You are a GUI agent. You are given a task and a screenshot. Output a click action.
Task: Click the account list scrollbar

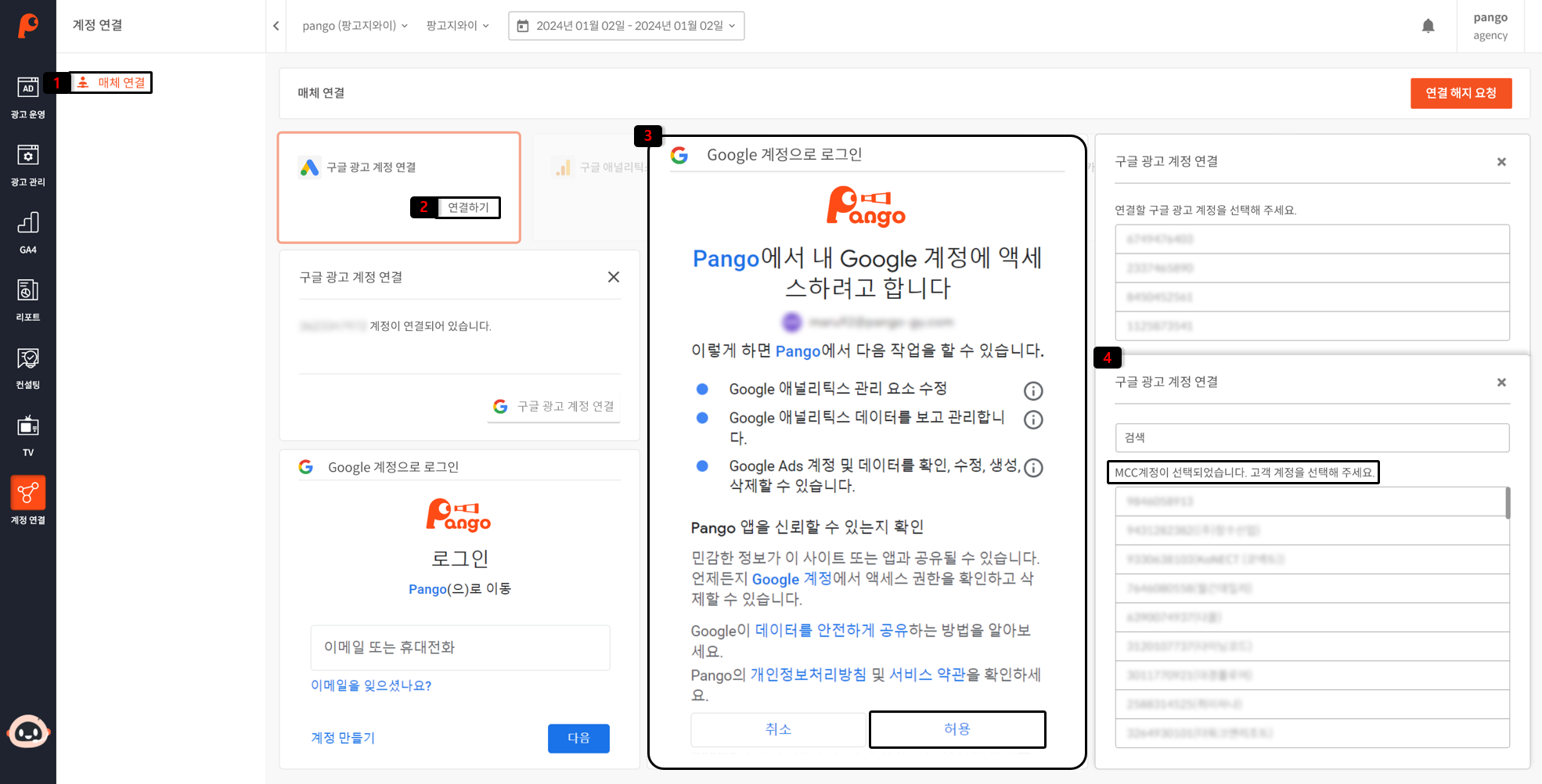[1508, 502]
